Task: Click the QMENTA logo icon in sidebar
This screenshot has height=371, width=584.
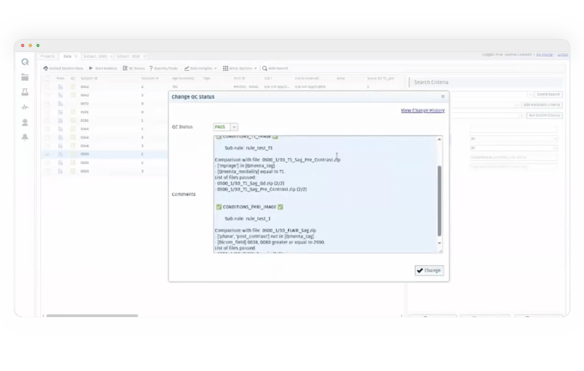Action: click(x=25, y=62)
